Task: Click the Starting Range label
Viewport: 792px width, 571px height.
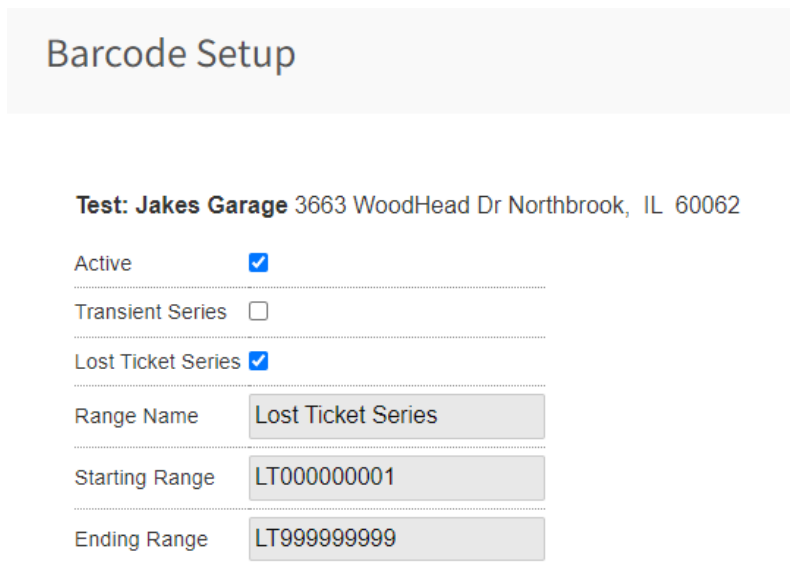Action: coord(144,478)
